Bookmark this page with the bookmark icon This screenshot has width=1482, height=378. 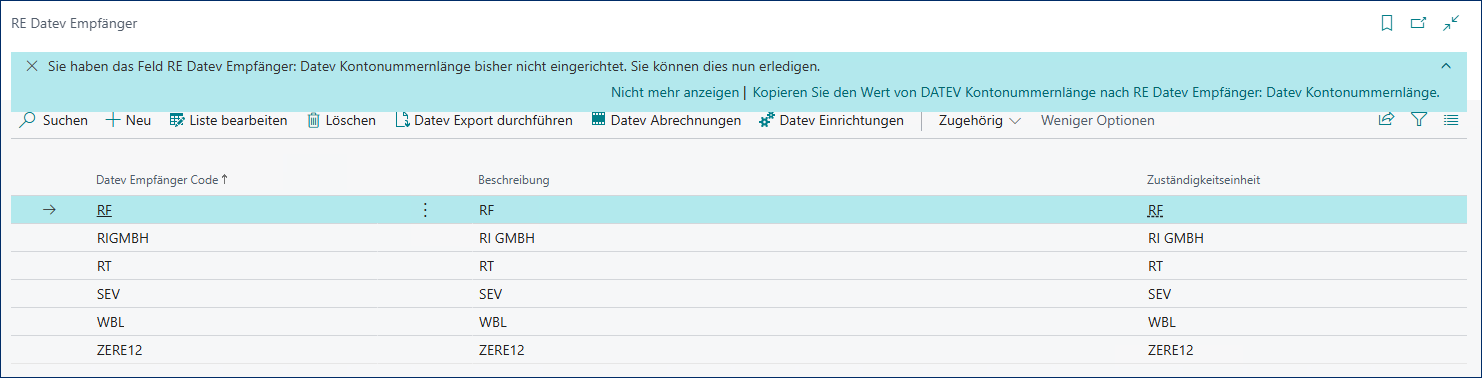pos(1387,23)
